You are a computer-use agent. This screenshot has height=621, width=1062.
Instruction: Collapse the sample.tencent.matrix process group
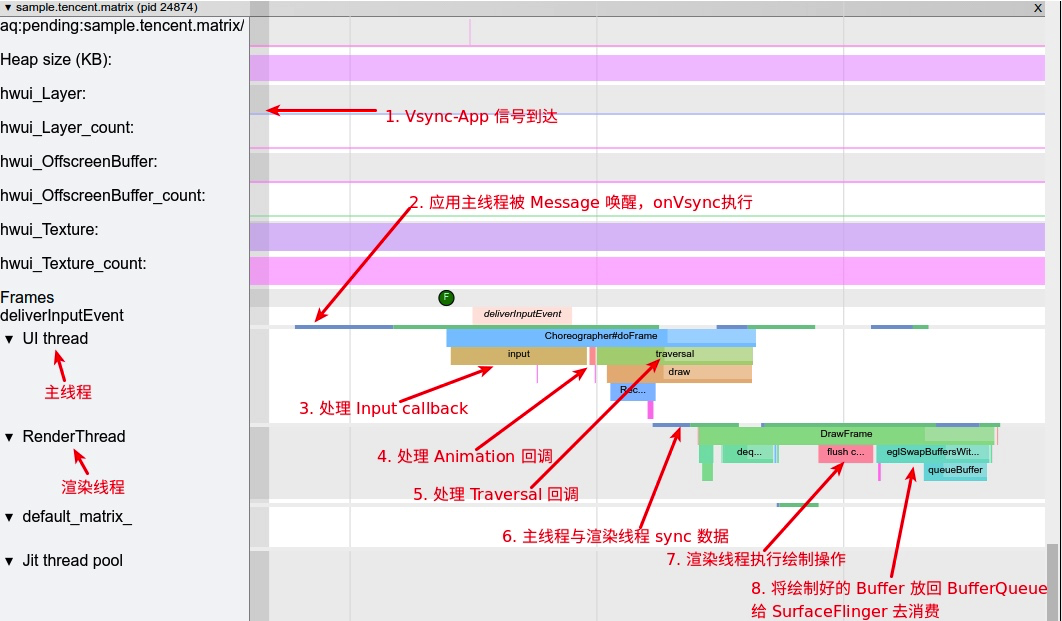(9, 7)
